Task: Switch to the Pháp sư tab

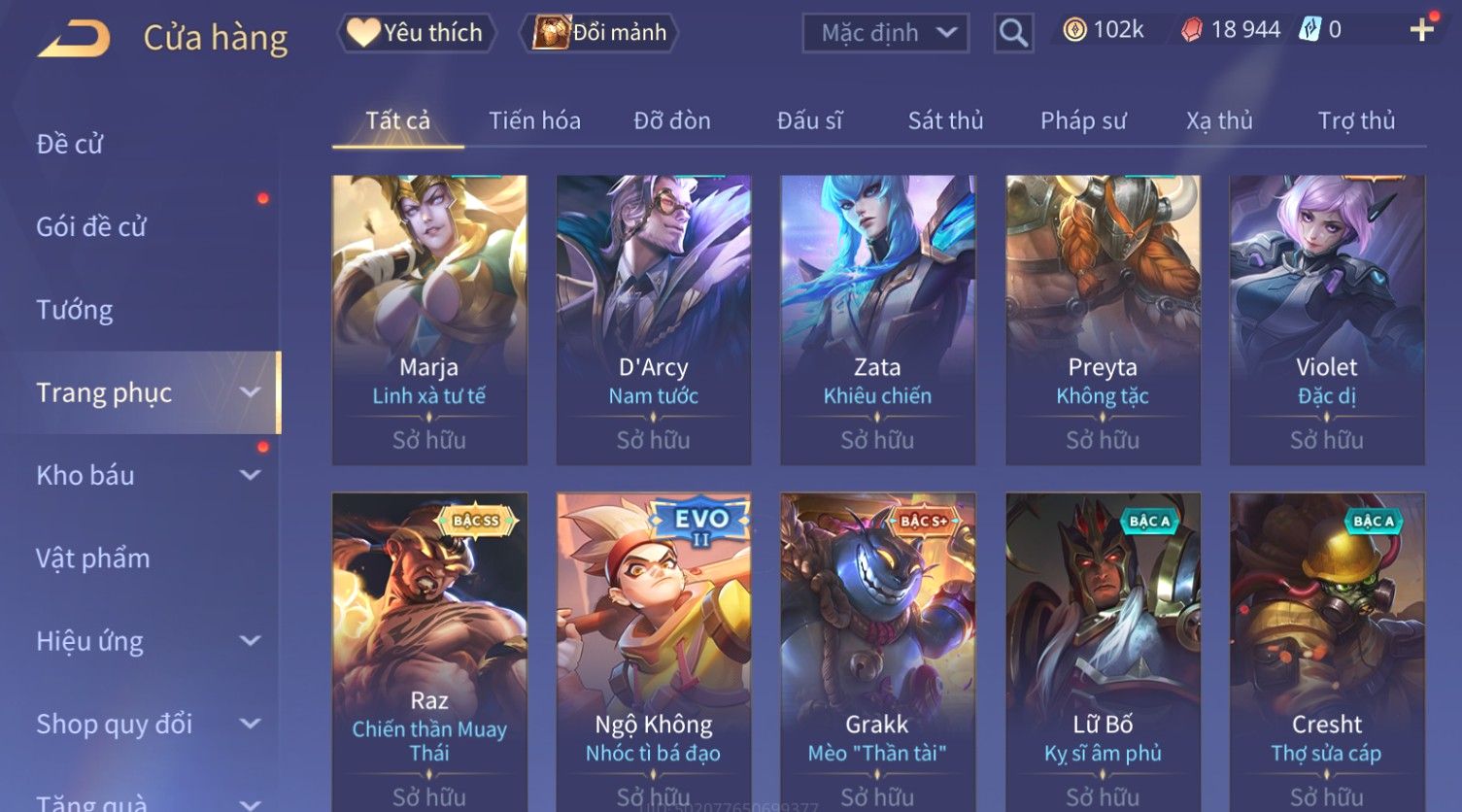Action: click(1083, 120)
